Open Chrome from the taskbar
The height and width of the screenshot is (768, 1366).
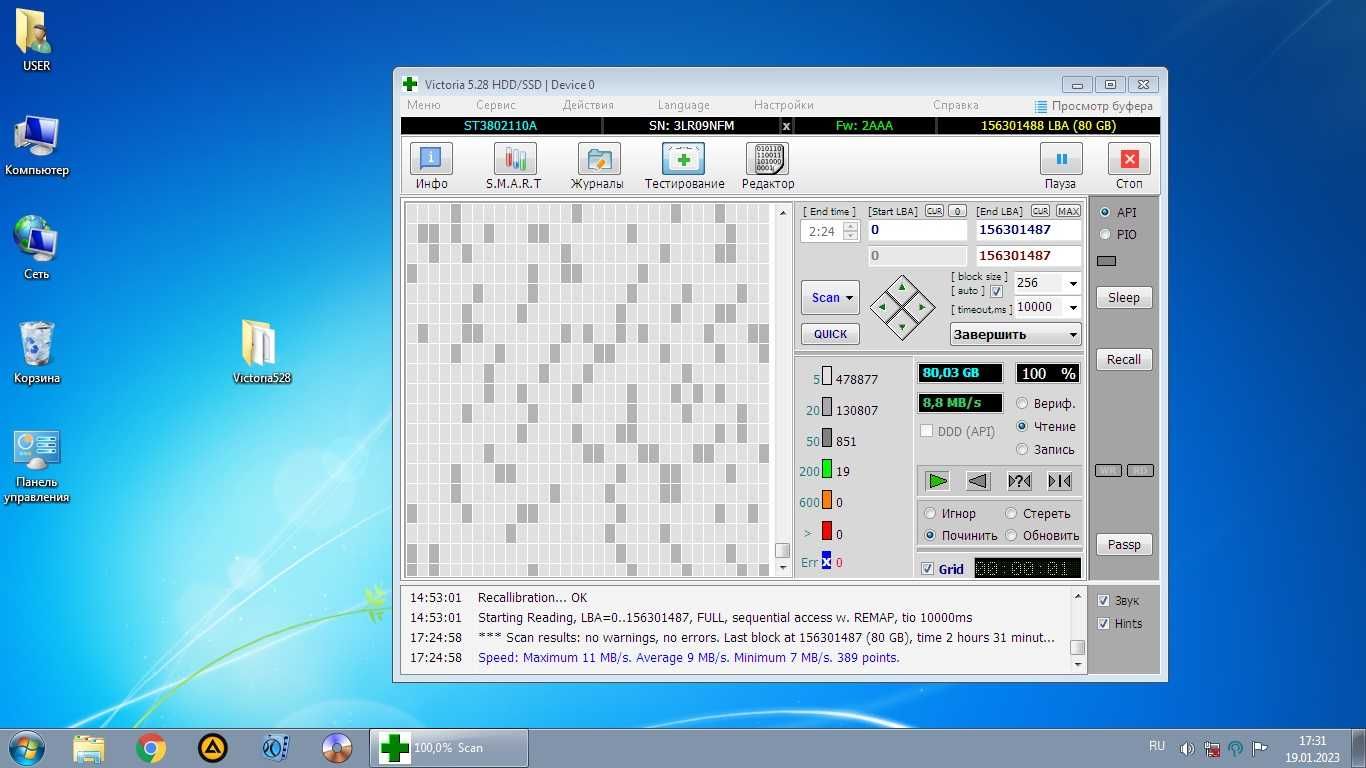click(x=151, y=748)
